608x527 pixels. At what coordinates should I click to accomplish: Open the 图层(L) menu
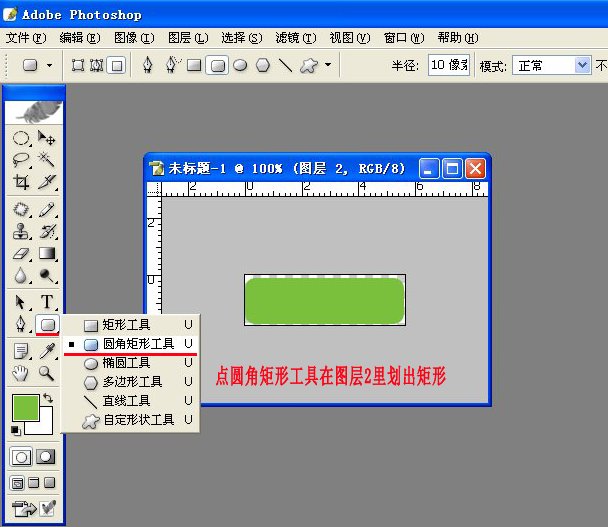click(x=188, y=38)
